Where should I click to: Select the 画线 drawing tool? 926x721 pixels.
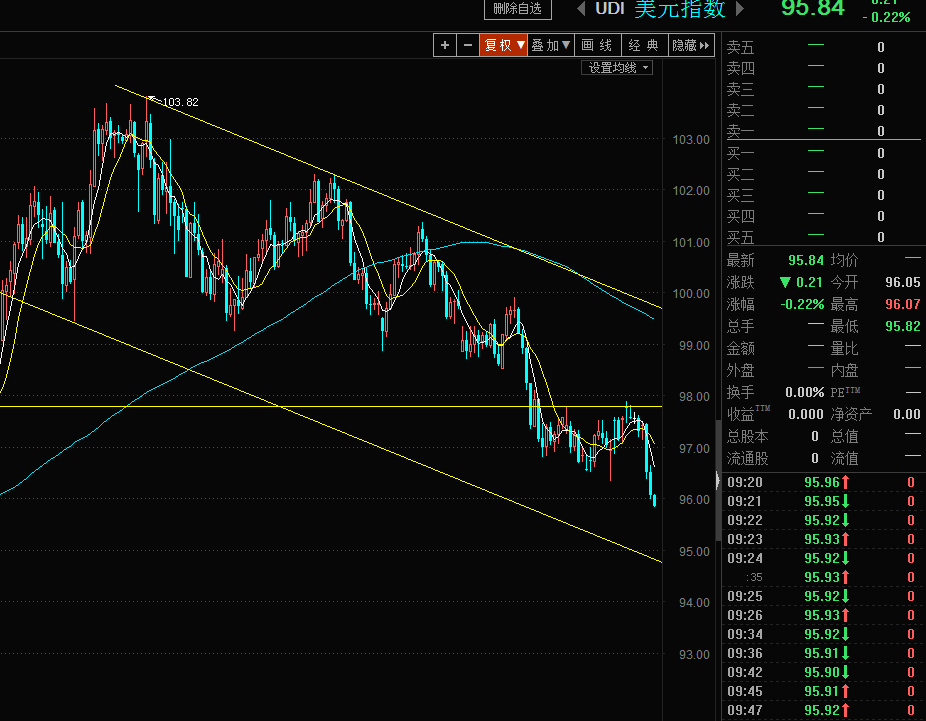point(597,45)
